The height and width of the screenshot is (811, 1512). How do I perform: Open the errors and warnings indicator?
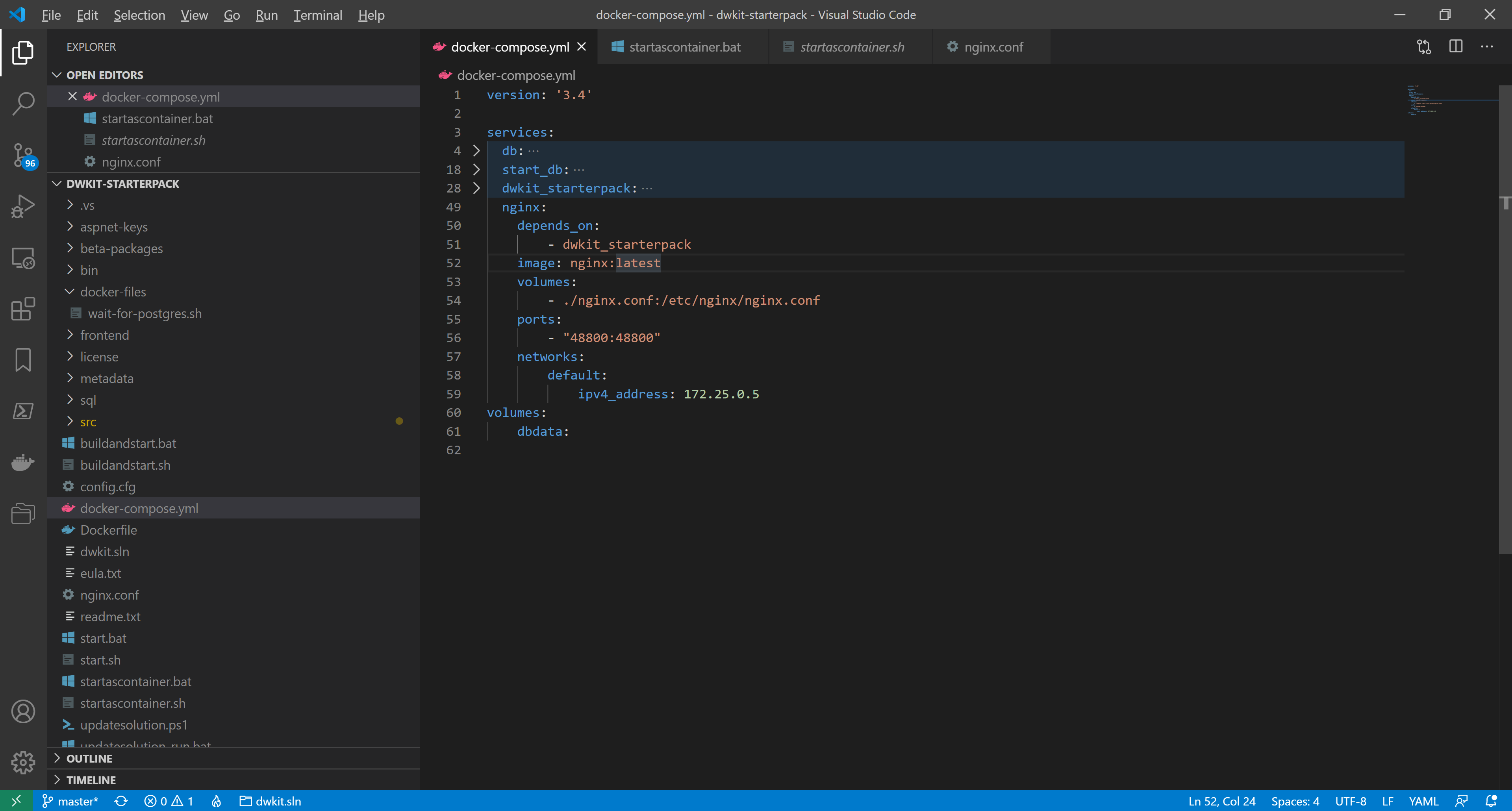coord(169,800)
